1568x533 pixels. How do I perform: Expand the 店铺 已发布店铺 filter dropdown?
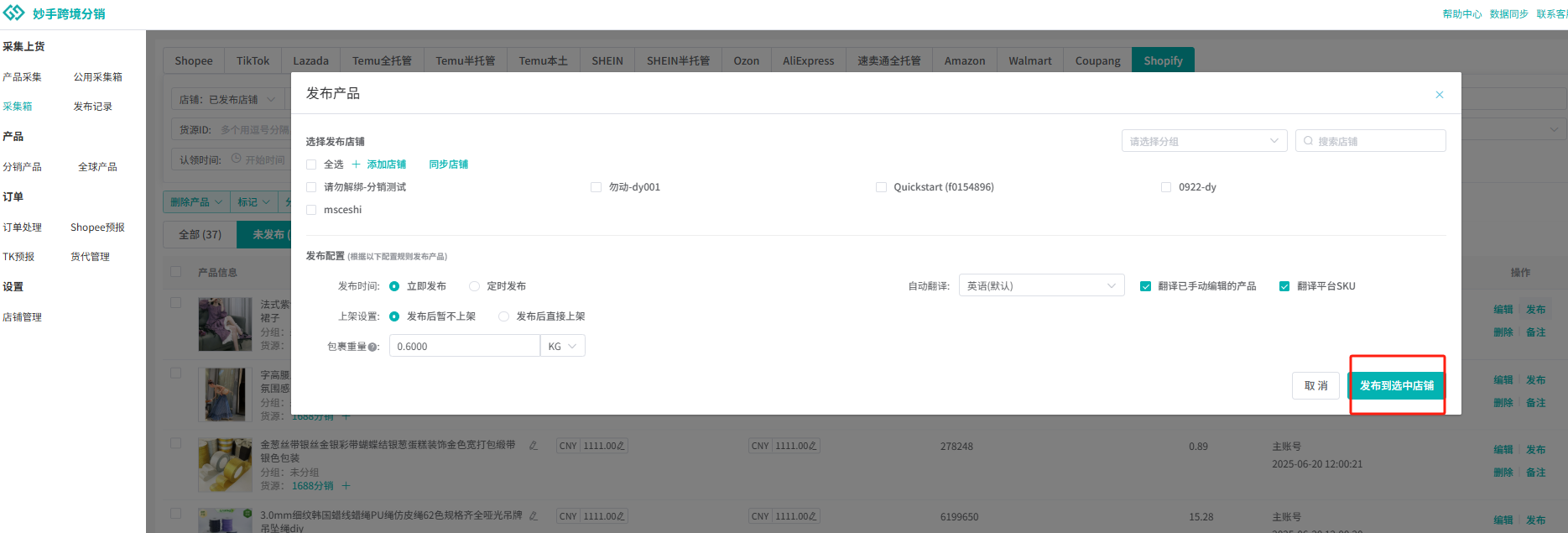point(227,100)
